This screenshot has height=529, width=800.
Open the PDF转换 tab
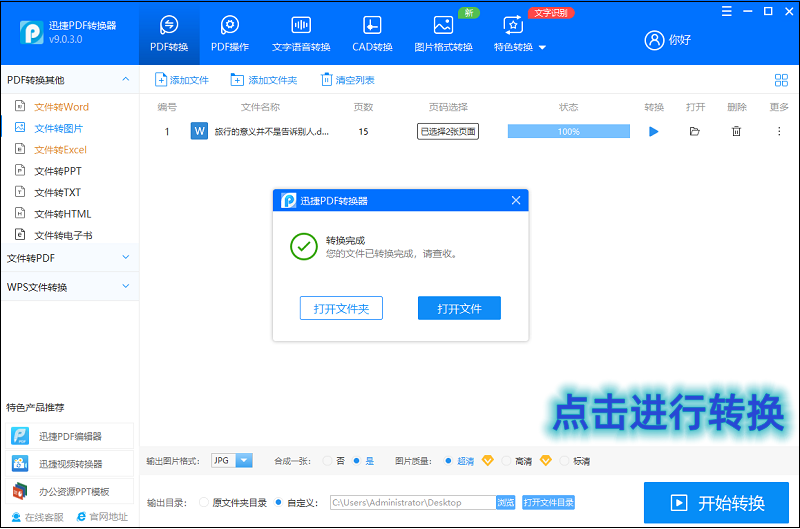[169, 34]
